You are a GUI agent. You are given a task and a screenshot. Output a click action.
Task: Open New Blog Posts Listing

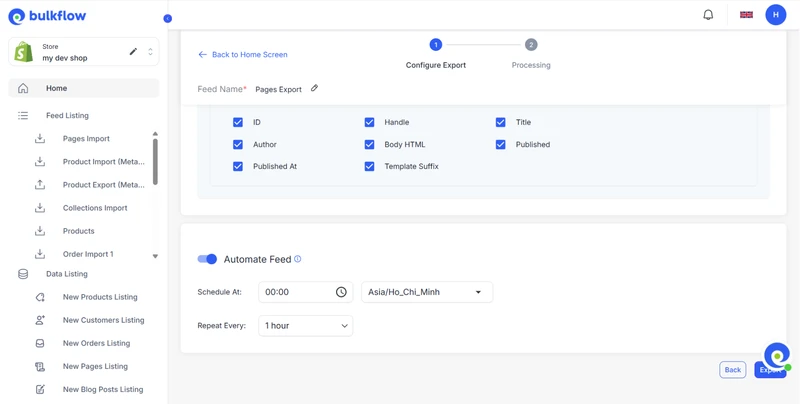click(x=103, y=390)
